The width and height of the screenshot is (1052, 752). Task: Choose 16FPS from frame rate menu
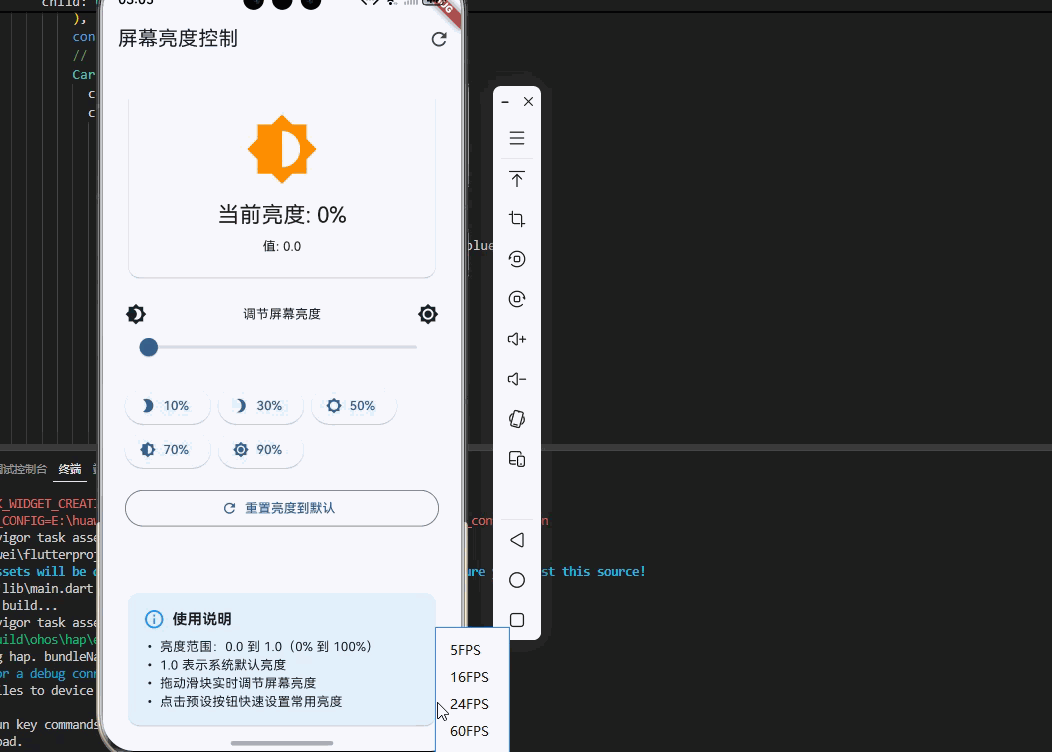[469, 677]
